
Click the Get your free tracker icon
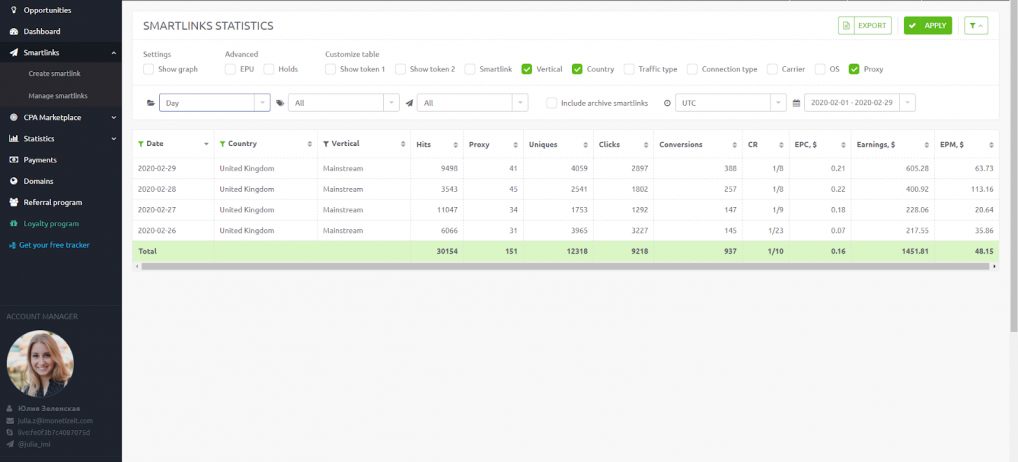(12, 245)
